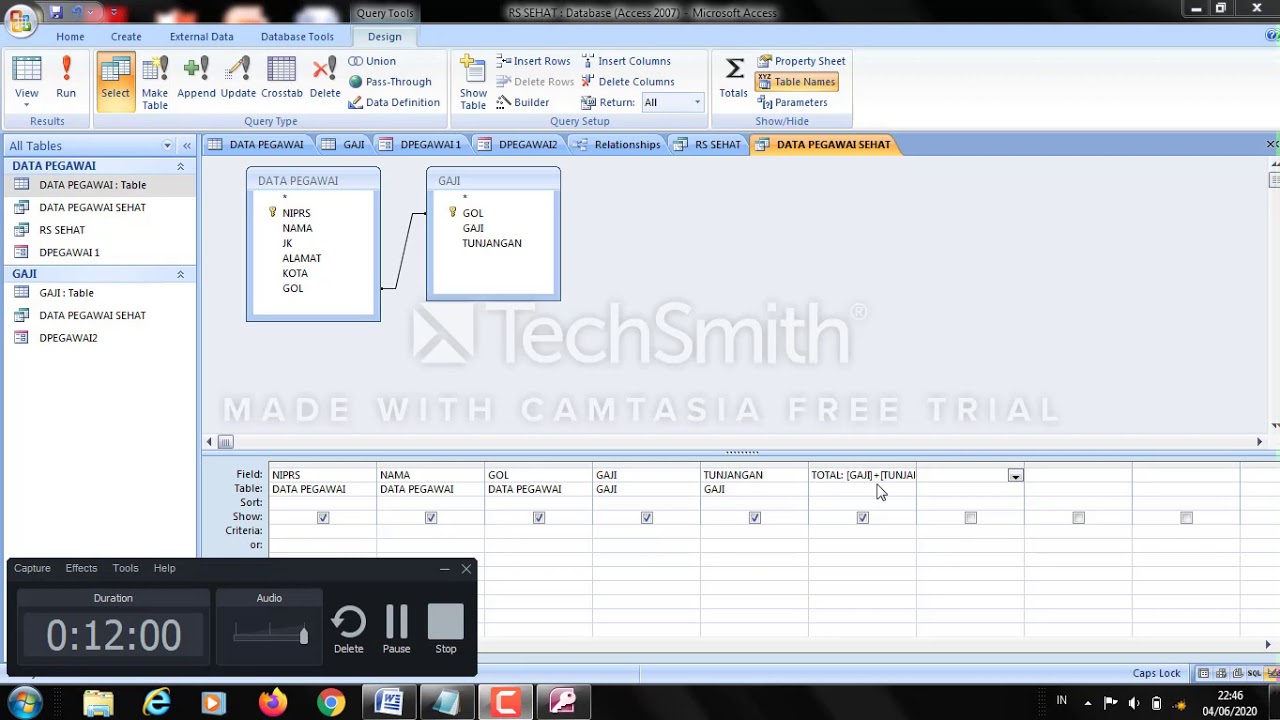1280x720 pixels.
Task: Open Firefox from taskbar
Action: [x=272, y=703]
